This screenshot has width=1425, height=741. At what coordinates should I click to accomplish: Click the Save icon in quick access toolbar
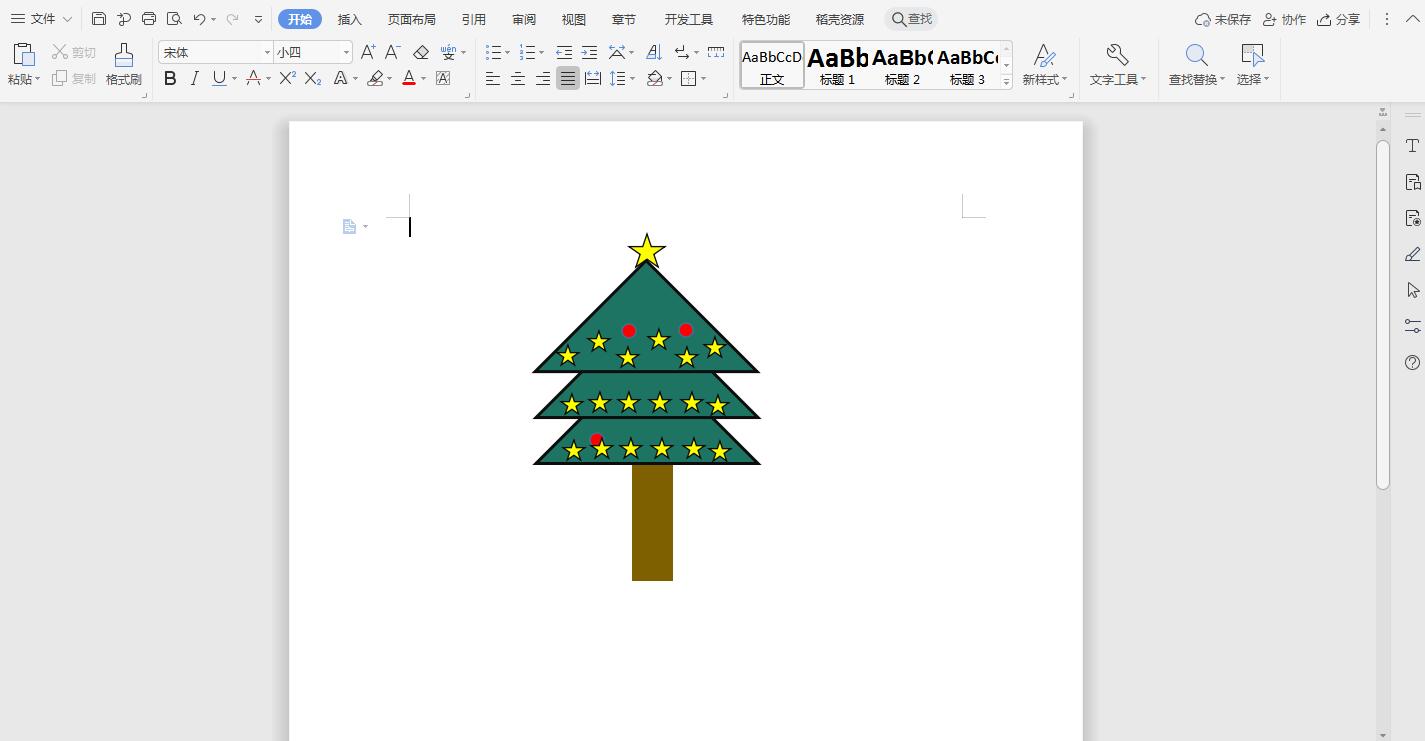[x=98, y=19]
